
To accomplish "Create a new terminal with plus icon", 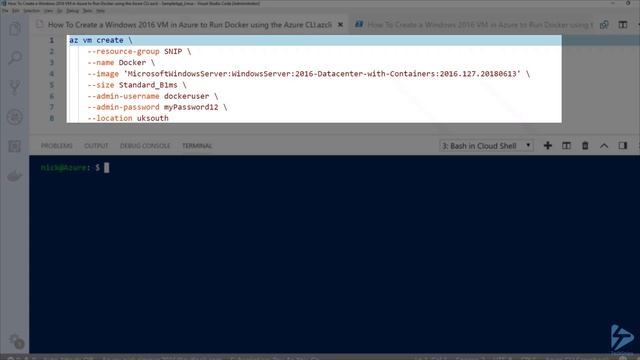I will (548, 146).
